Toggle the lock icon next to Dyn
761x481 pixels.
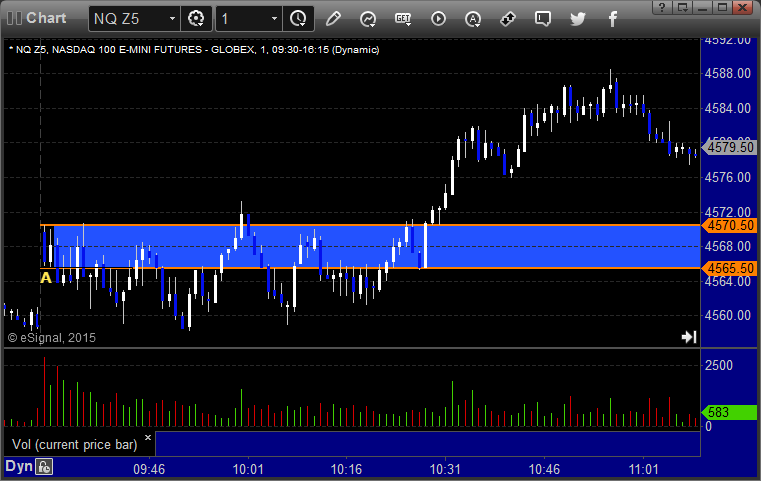44,467
